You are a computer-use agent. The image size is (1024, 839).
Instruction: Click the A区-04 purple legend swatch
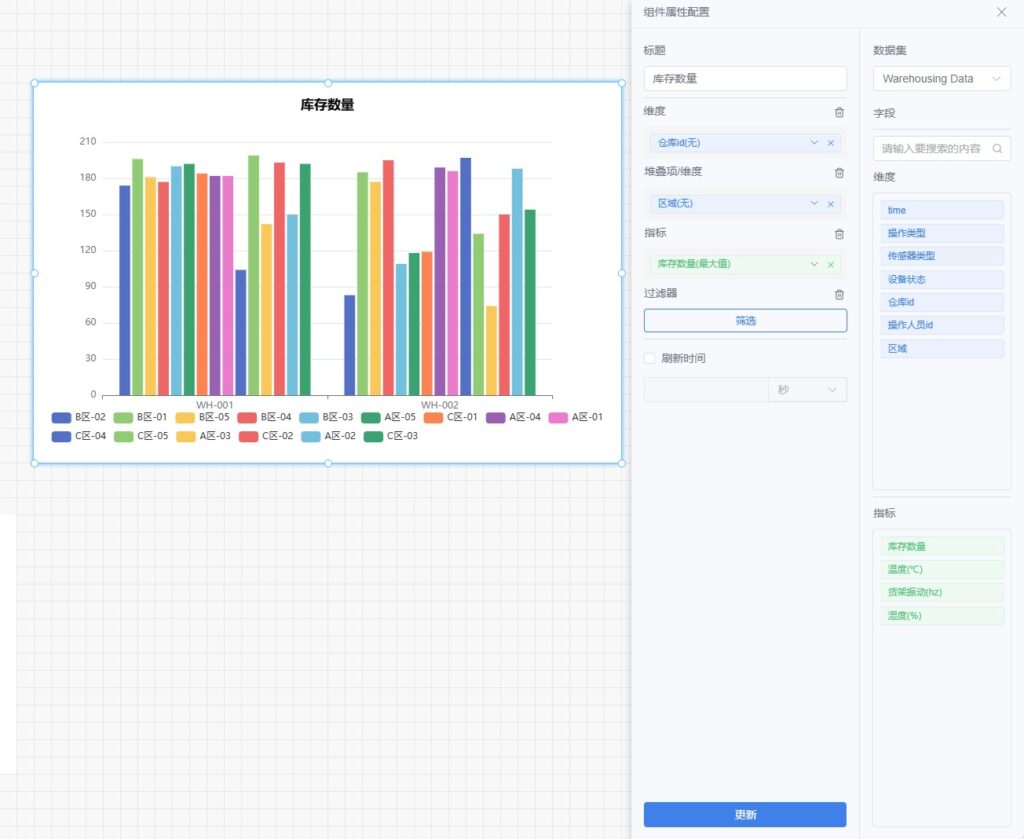pyautogui.click(x=497, y=417)
